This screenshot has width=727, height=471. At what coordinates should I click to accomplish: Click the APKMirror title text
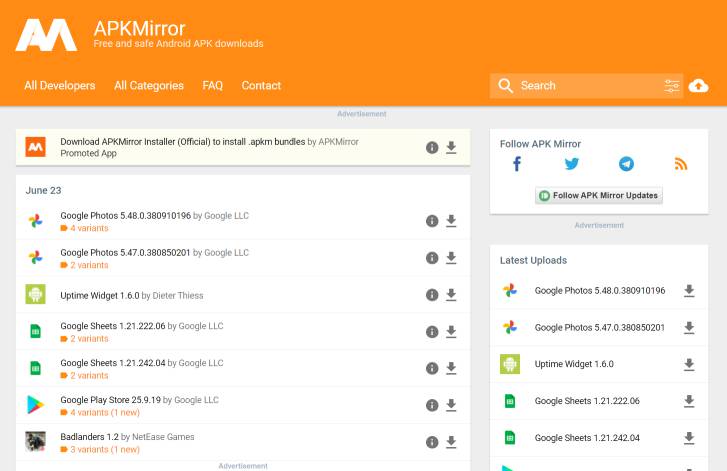click(139, 29)
